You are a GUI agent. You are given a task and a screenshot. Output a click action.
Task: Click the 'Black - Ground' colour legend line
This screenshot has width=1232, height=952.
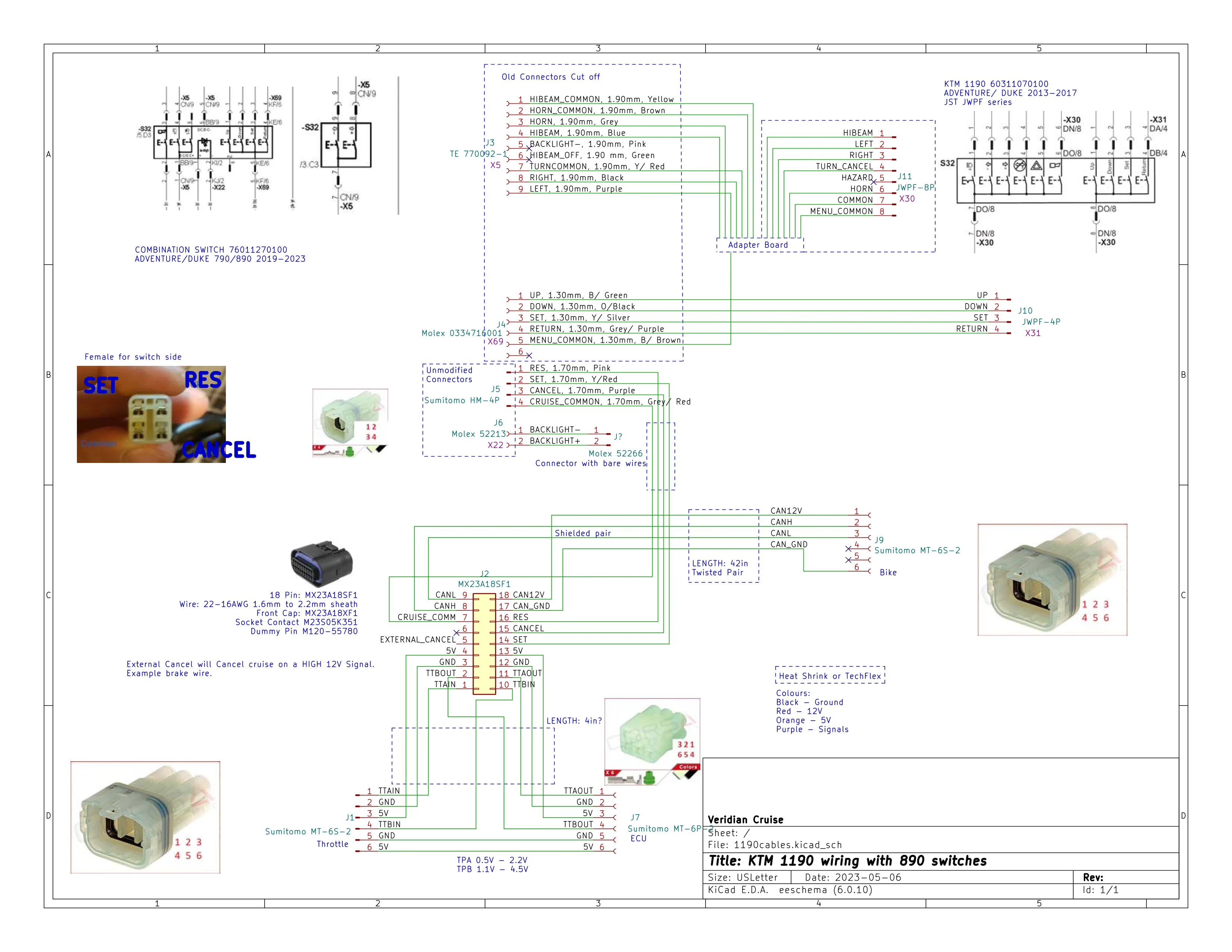[x=809, y=702]
